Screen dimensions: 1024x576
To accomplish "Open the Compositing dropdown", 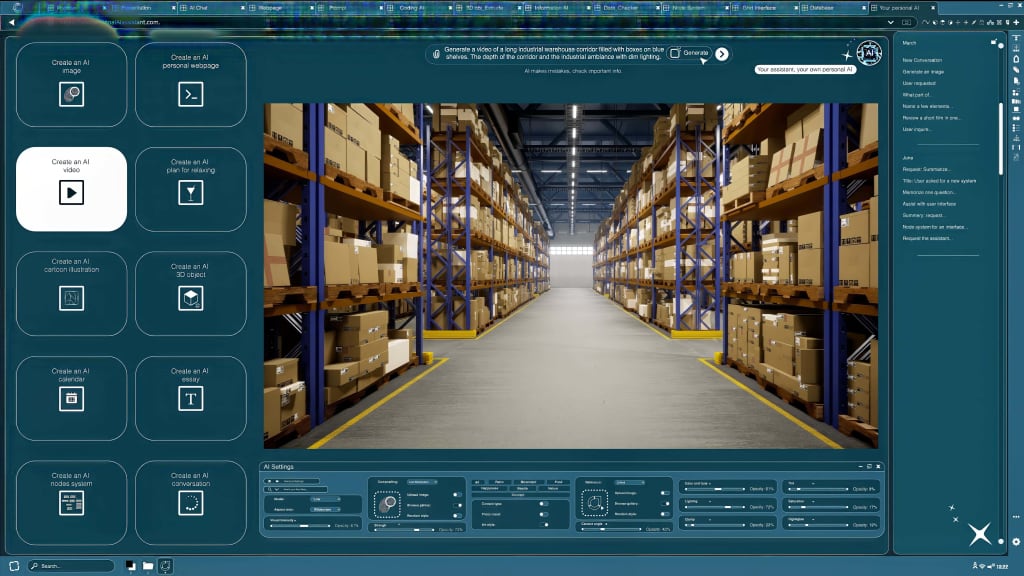I will coord(422,482).
